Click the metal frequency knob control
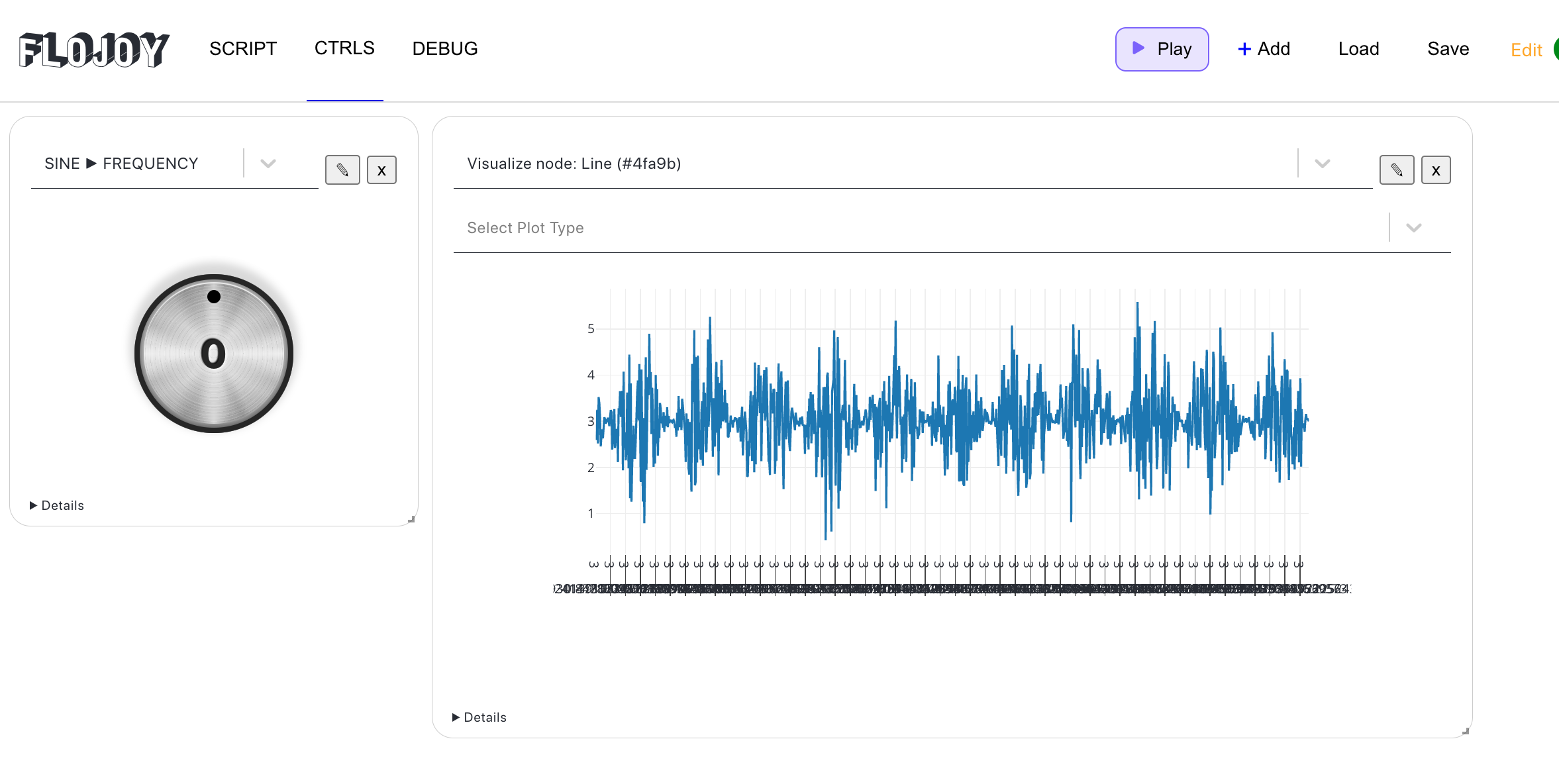The image size is (1559, 784). (213, 353)
